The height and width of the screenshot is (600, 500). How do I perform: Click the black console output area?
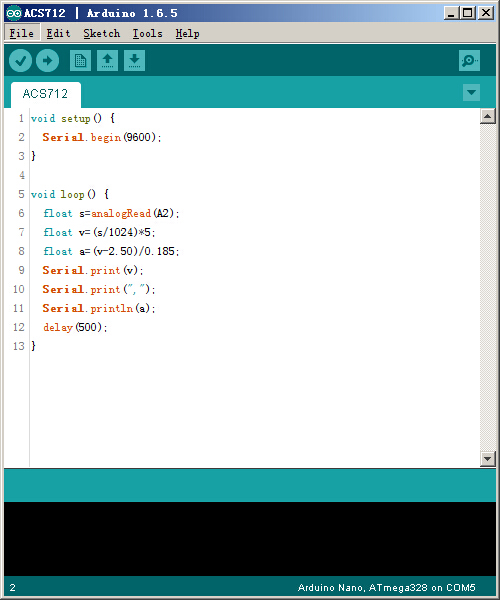[250, 539]
